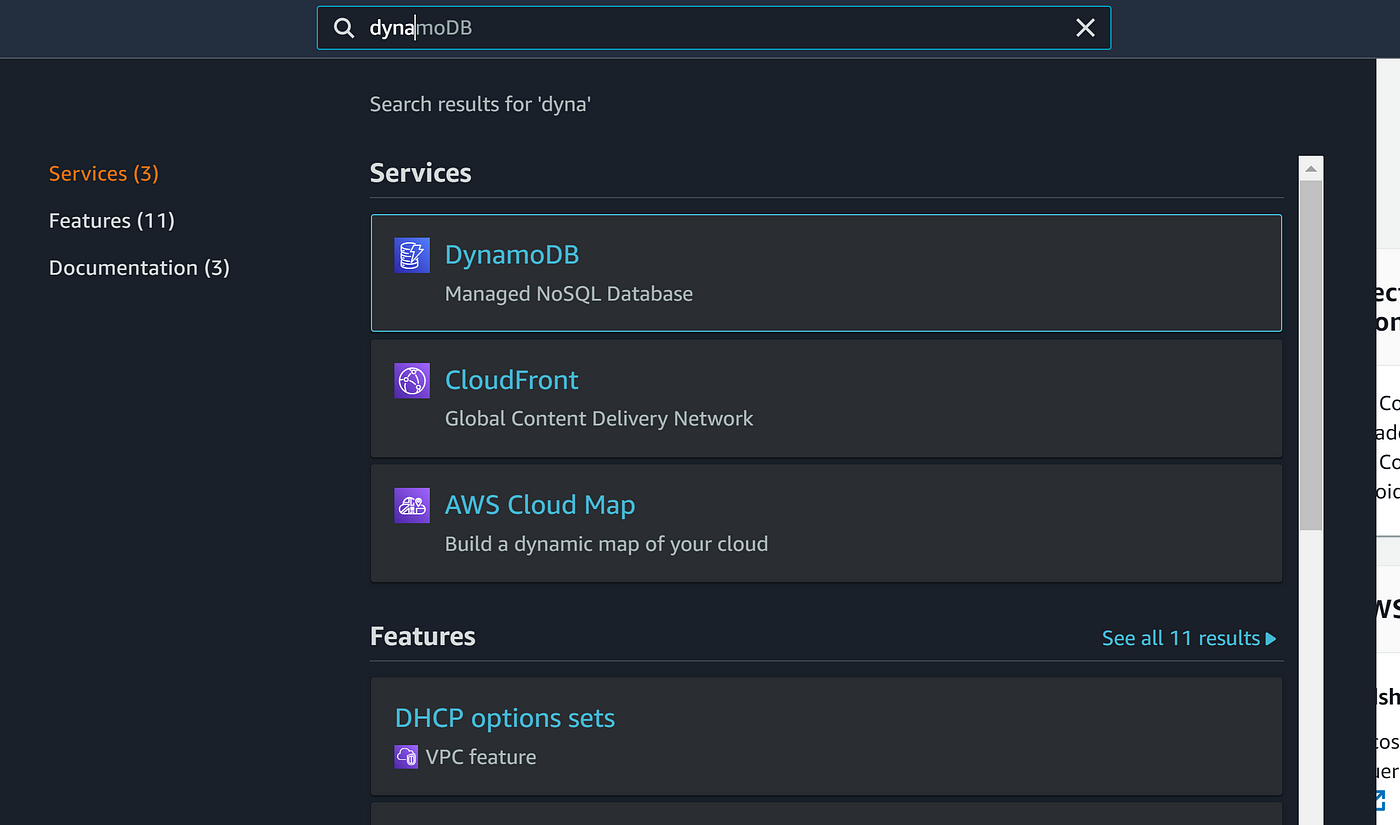The width and height of the screenshot is (1400, 825).
Task: Click the CloudFront service icon
Action: [x=412, y=380]
